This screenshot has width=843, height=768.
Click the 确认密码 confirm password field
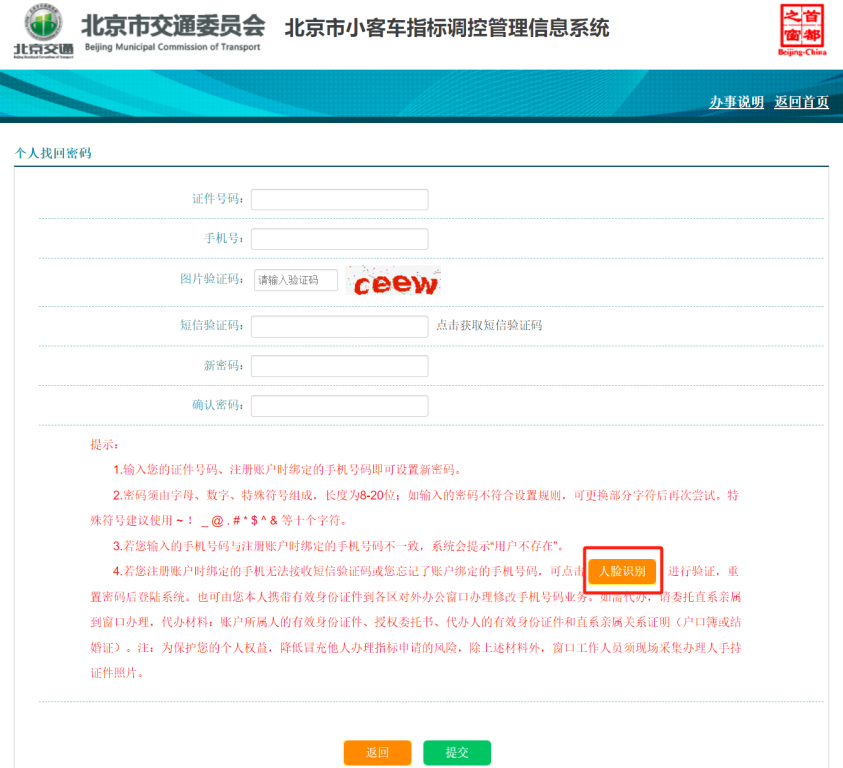(x=339, y=405)
